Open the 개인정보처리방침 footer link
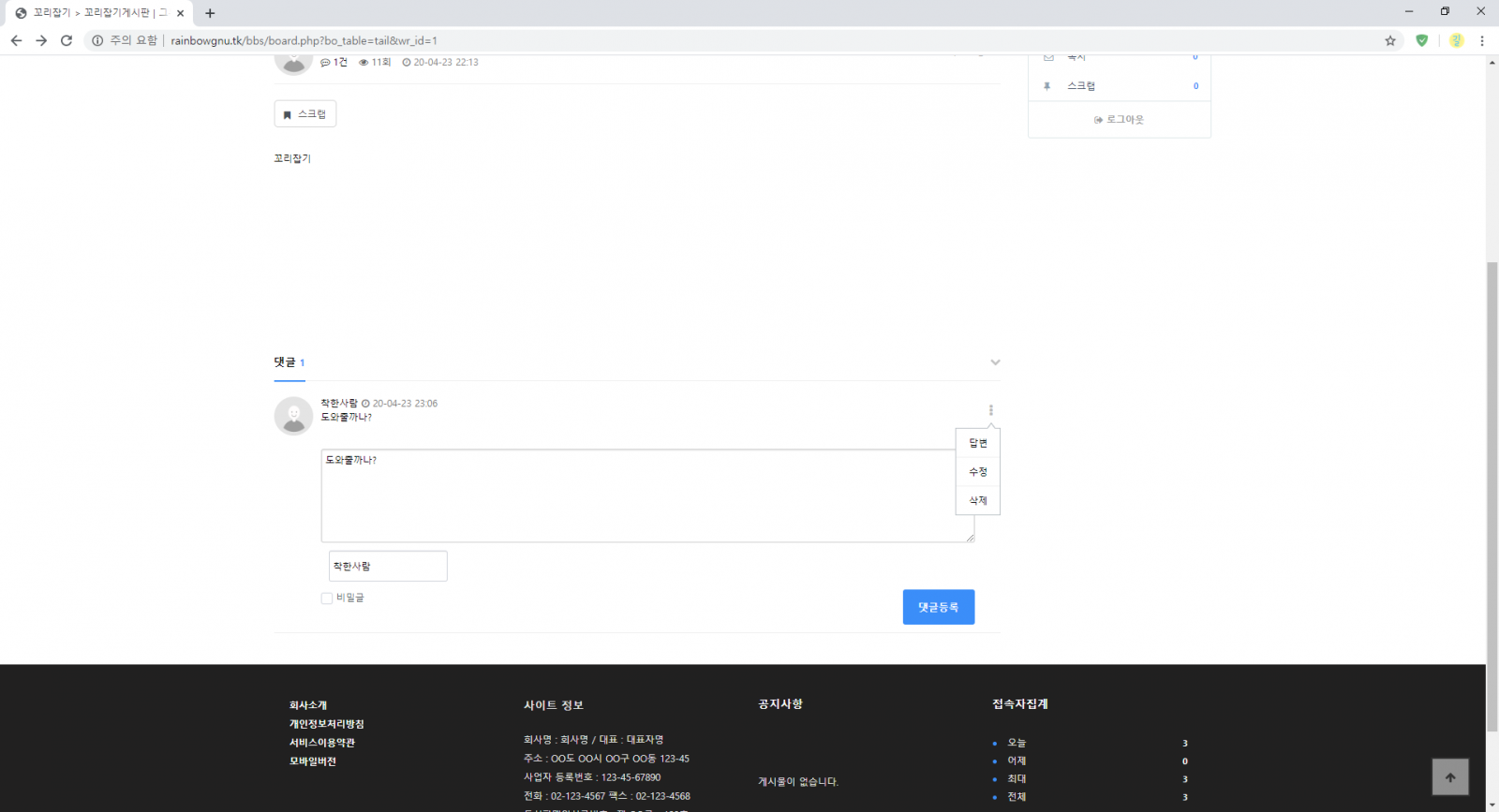The width and height of the screenshot is (1499, 812). point(326,724)
